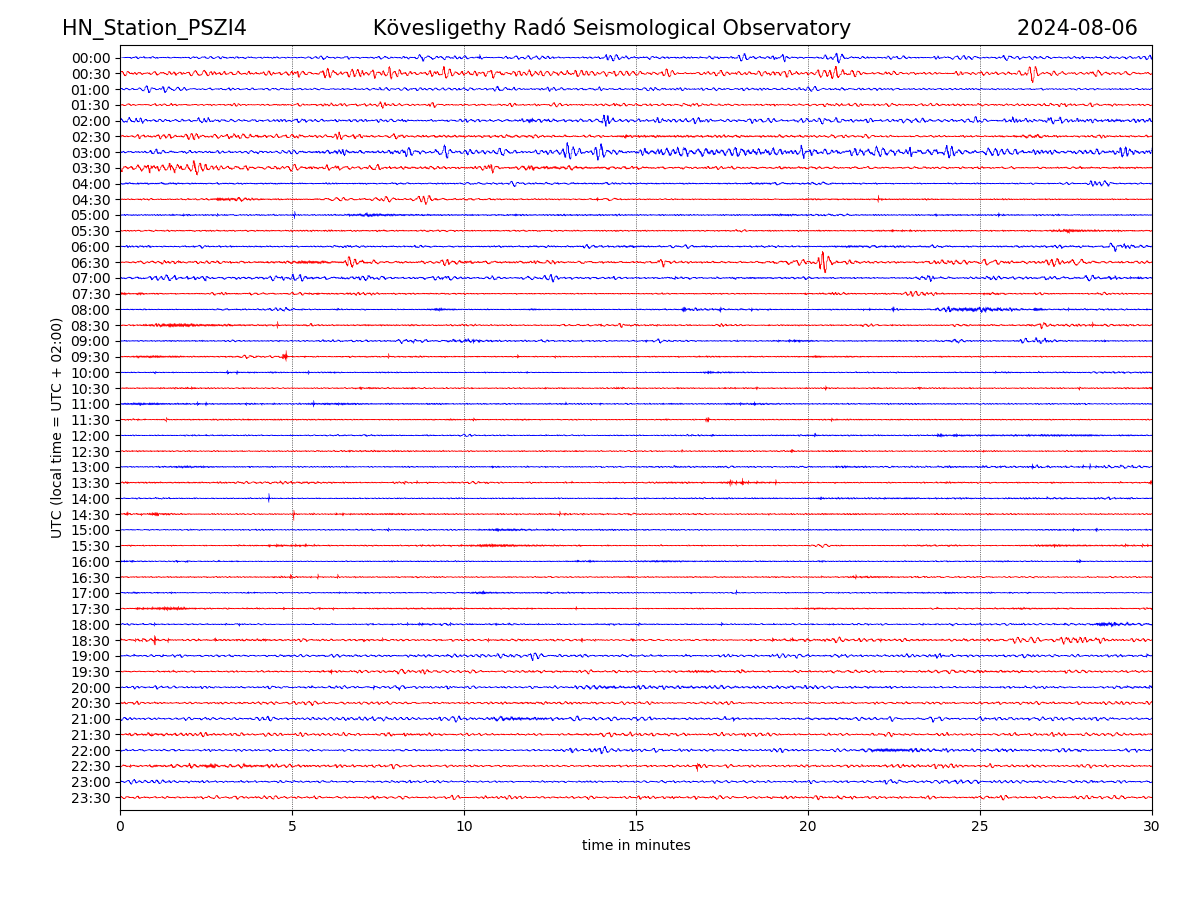Select the 00:00 row time label
The height and width of the screenshot is (900, 1200).
point(91,58)
